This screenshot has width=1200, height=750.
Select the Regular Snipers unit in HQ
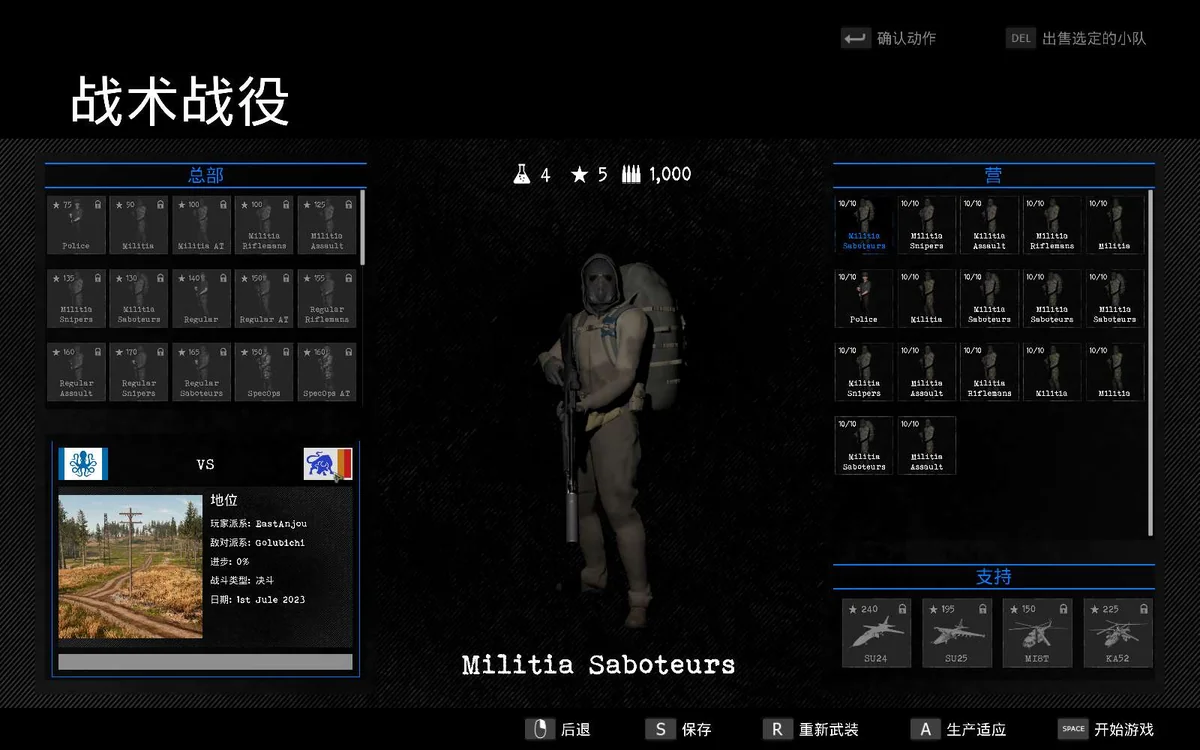tap(139, 371)
